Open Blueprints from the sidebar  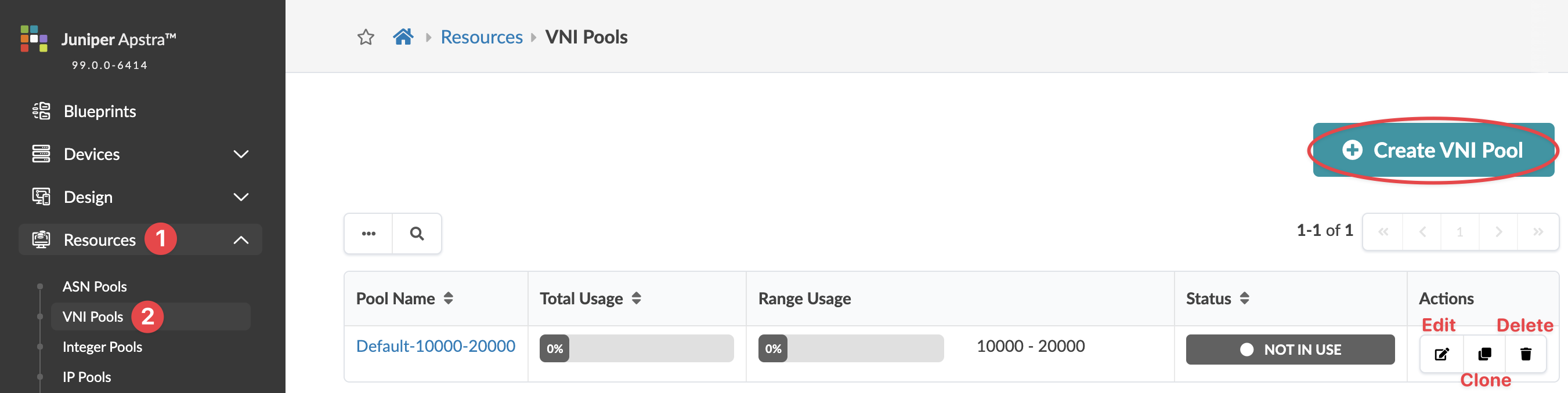[100, 111]
